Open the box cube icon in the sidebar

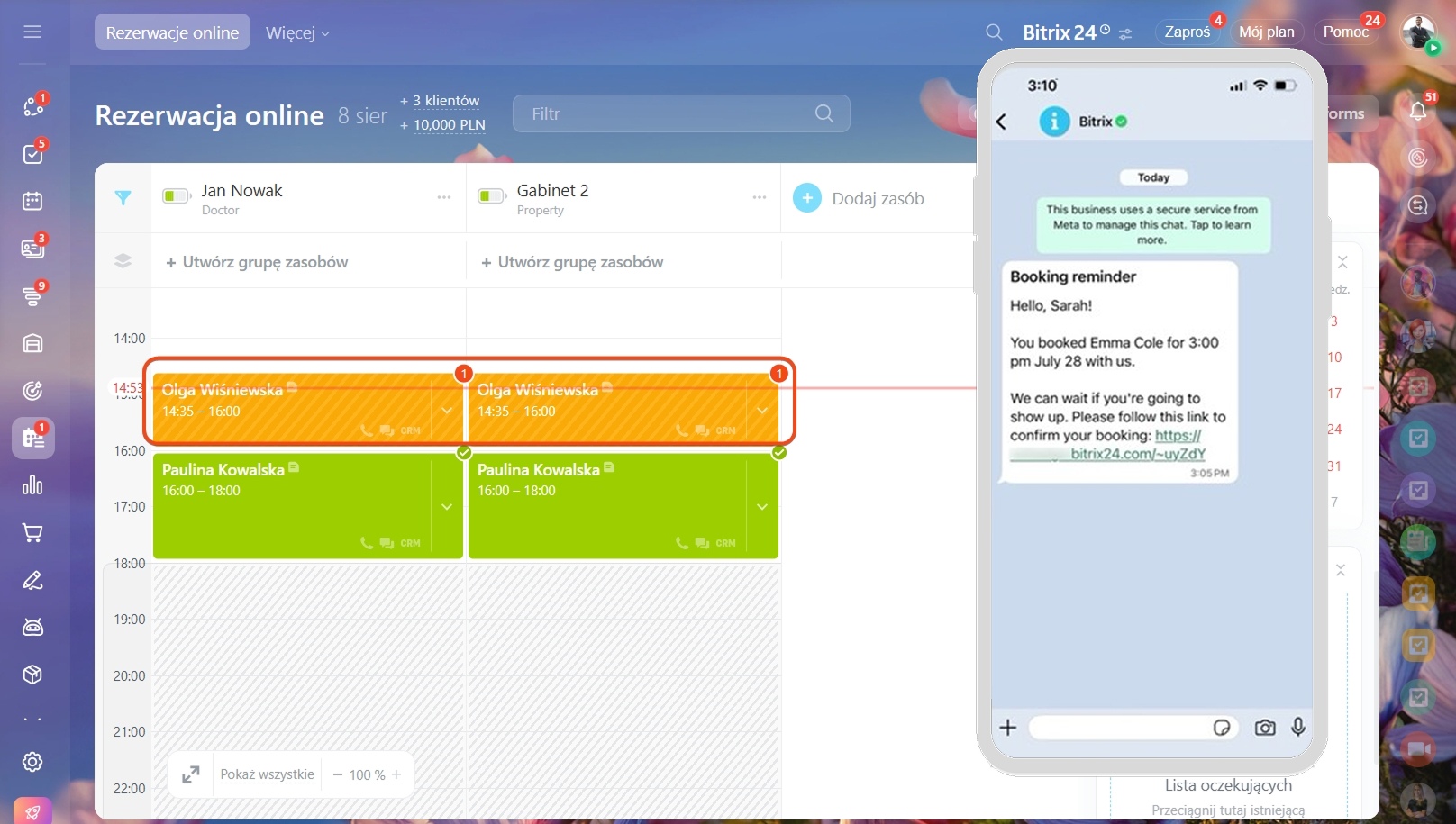click(x=33, y=675)
